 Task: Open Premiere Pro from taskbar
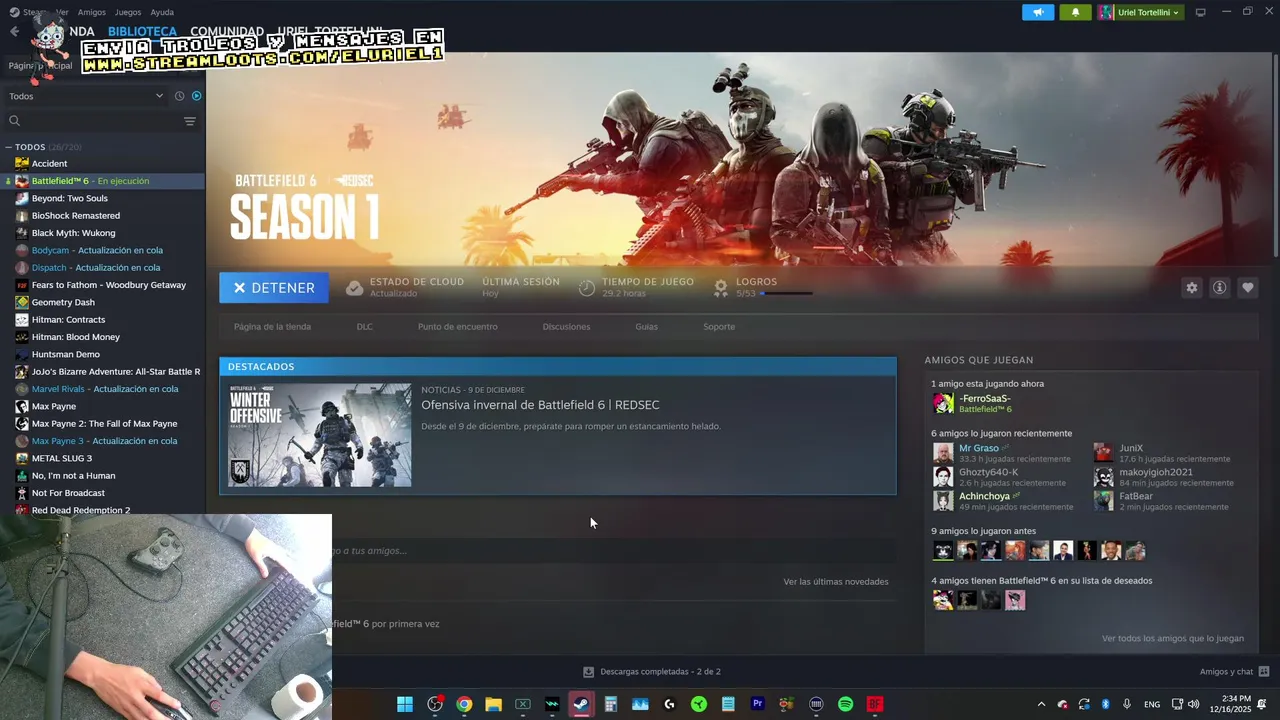pyautogui.click(x=757, y=704)
